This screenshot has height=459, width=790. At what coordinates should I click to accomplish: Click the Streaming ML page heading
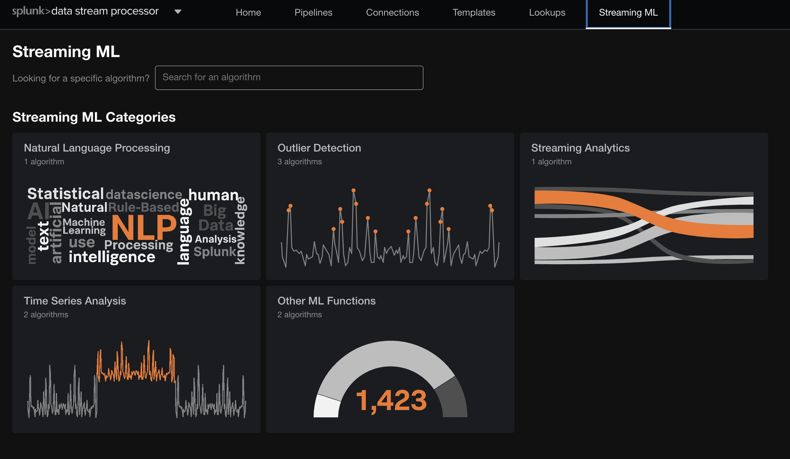pos(66,52)
